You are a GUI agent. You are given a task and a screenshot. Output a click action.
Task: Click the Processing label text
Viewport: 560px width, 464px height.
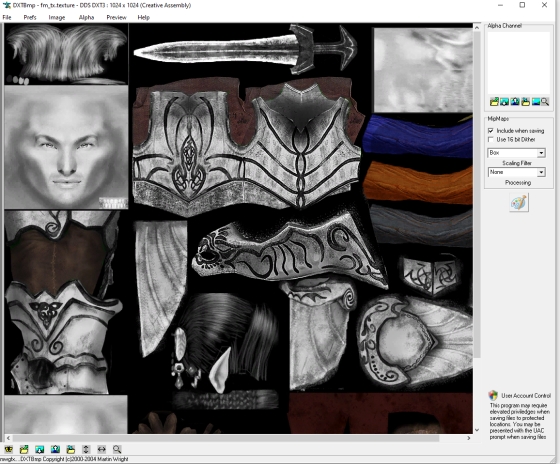coord(518,183)
